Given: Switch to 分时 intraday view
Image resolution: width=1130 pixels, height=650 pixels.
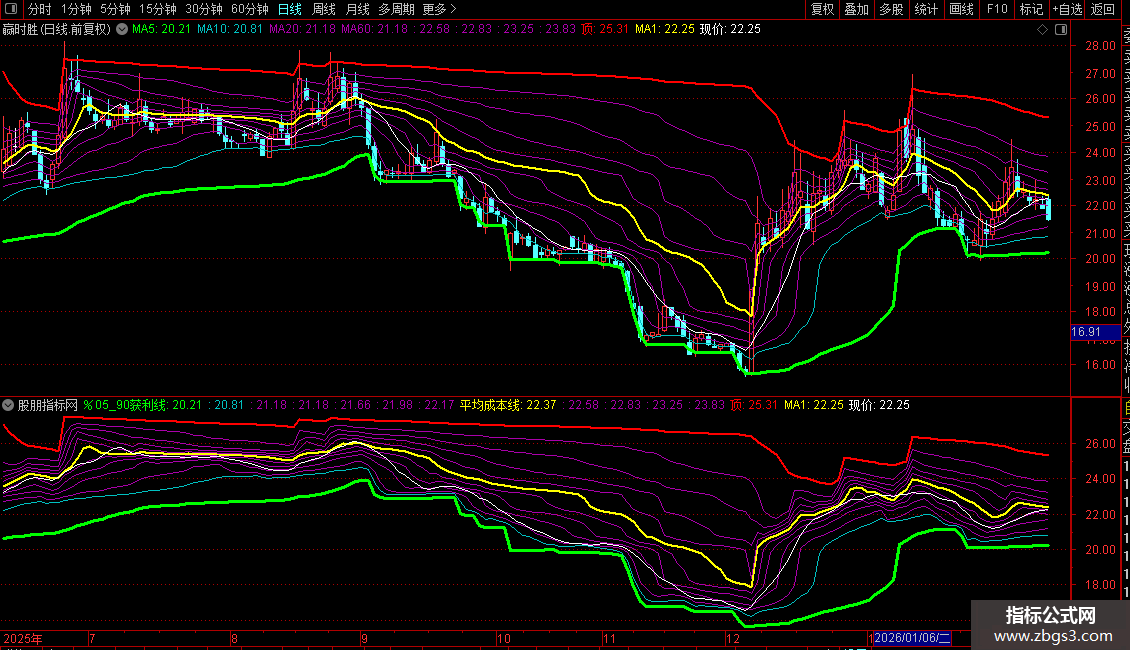Looking at the screenshot, I should 40,9.
